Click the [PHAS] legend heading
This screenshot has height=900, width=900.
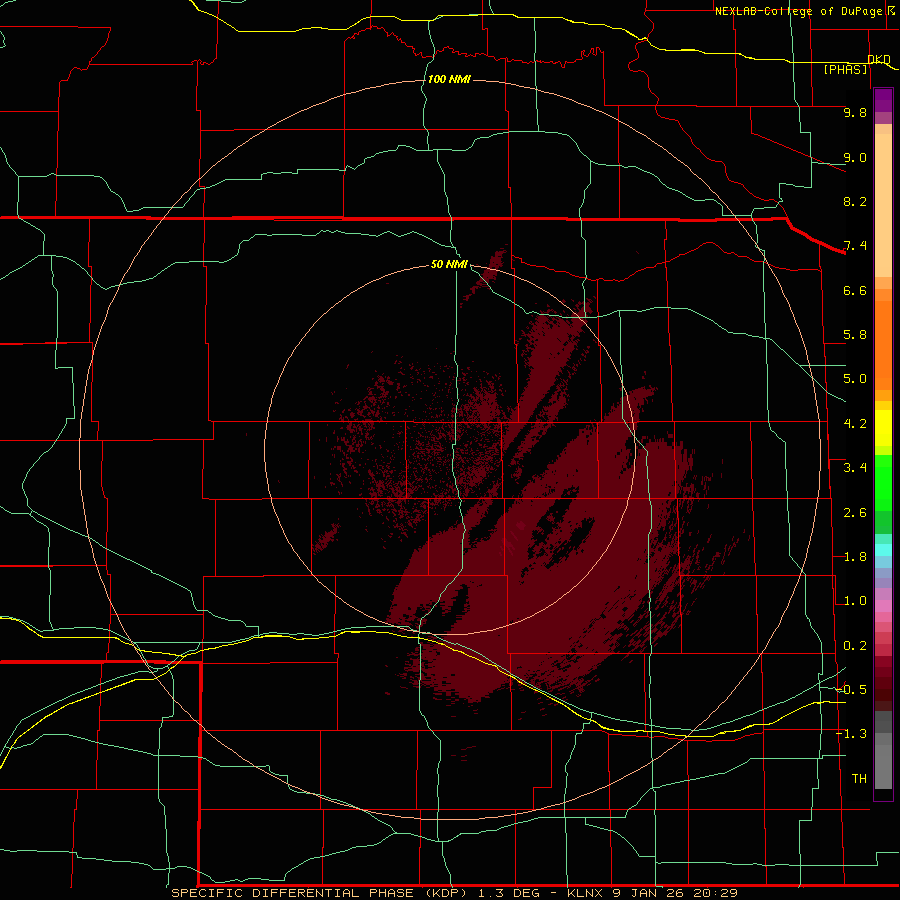[845, 69]
